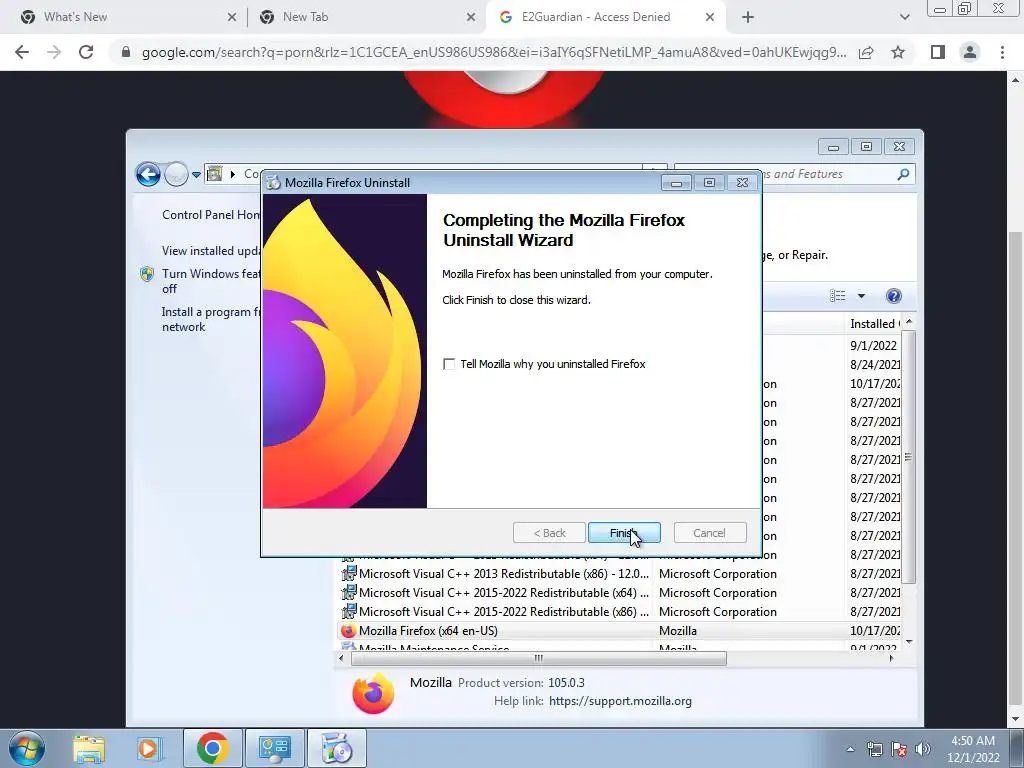Open Turn Windows features on or off
The image size is (1024, 768).
point(211,281)
